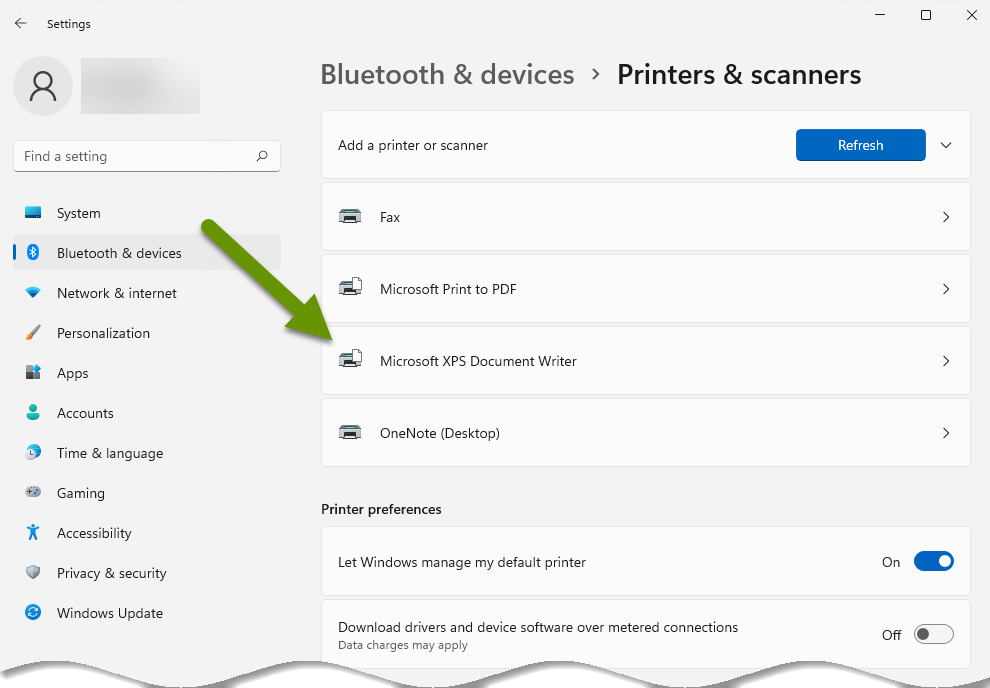Click the Add a printer or scanner label
The width and height of the screenshot is (990, 688).
[x=413, y=145]
